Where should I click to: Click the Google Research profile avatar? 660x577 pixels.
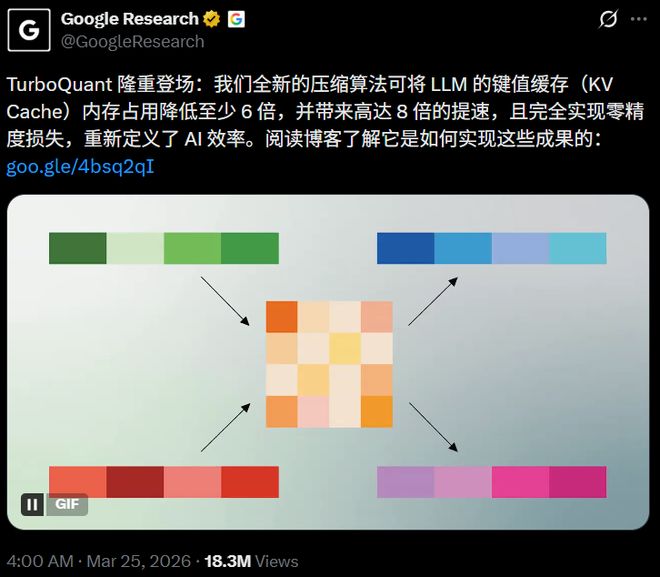tap(30, 30)
